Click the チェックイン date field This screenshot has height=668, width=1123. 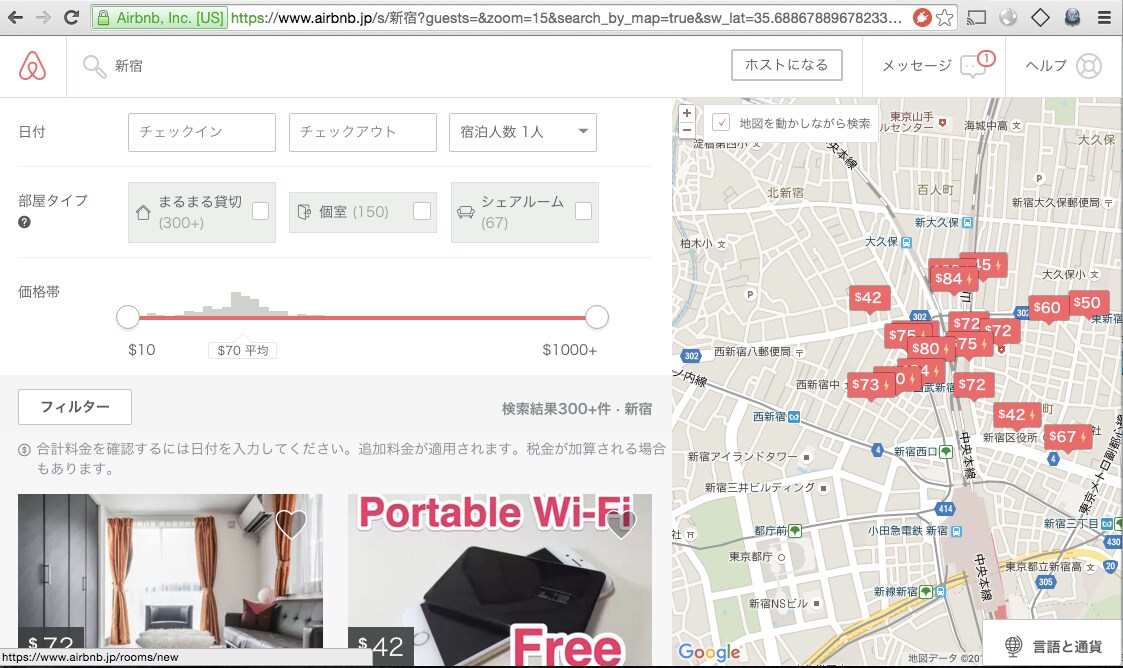tap(202, 132)
